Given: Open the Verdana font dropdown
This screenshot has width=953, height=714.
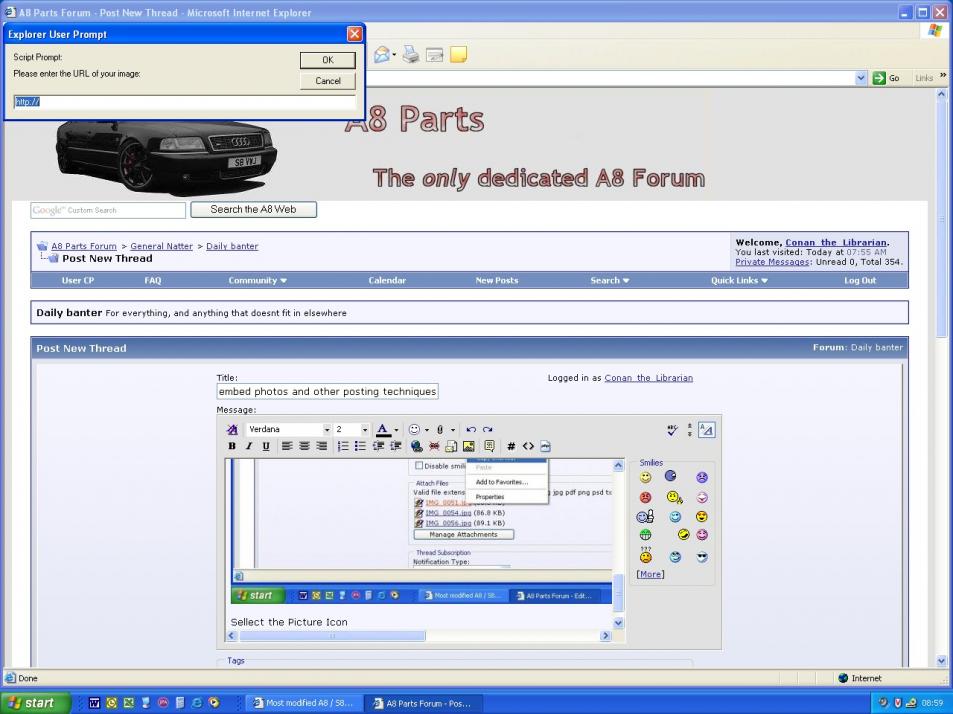Looking at the screenshot, I should [326, 430].
